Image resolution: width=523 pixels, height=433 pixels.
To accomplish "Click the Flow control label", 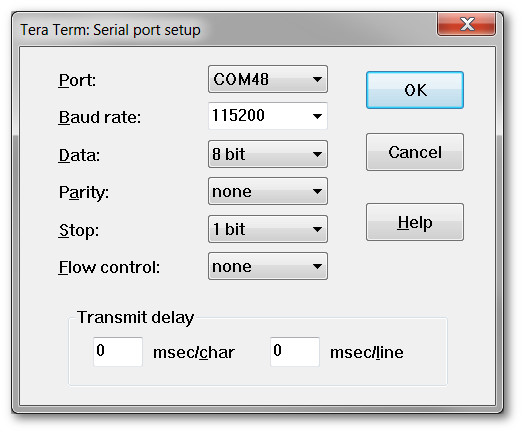I will point(109,267).
